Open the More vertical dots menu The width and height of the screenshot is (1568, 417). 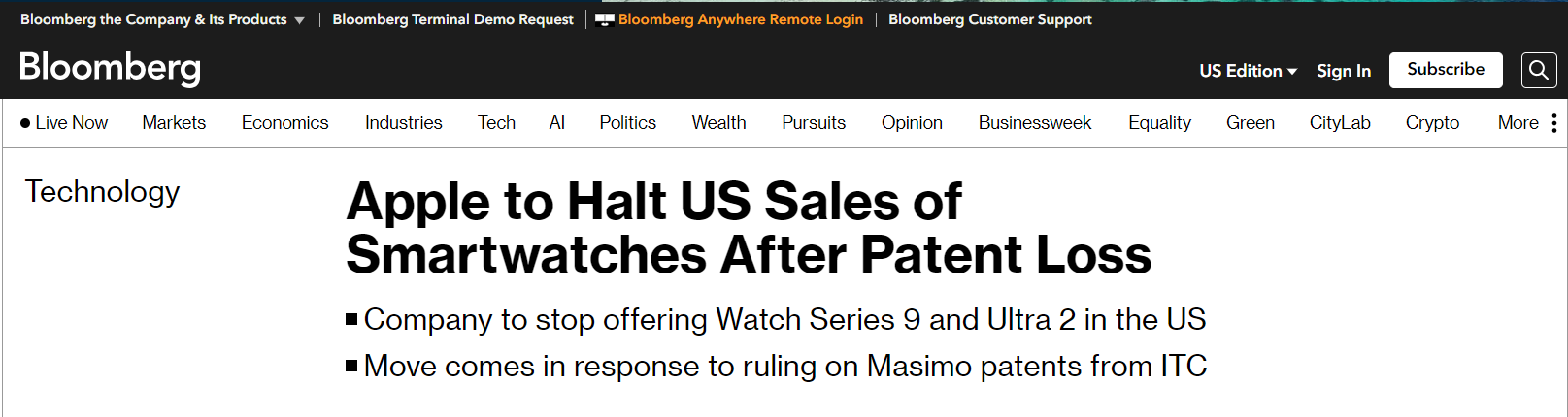point(1554,123)
